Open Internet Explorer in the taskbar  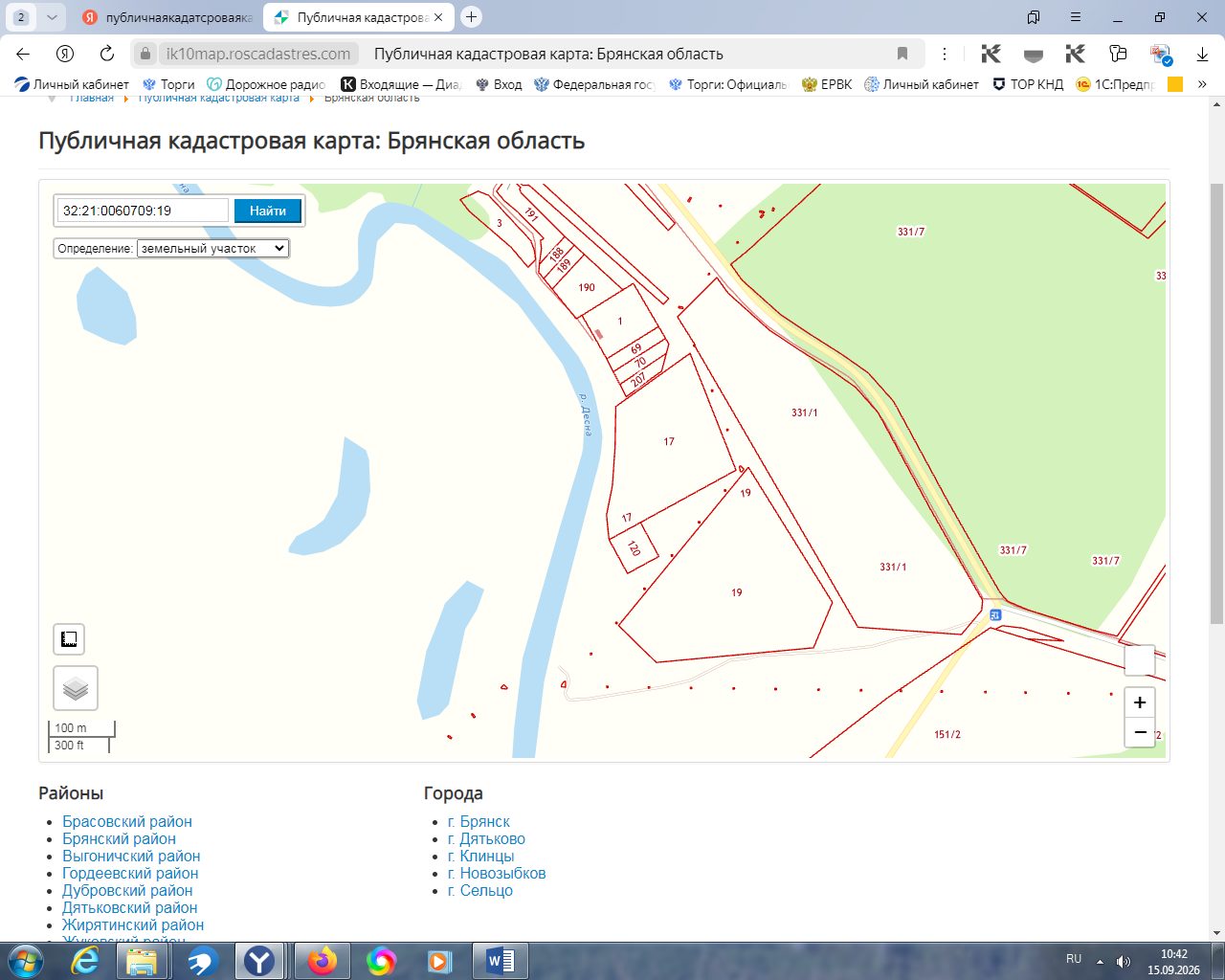(x=85, y=961)
